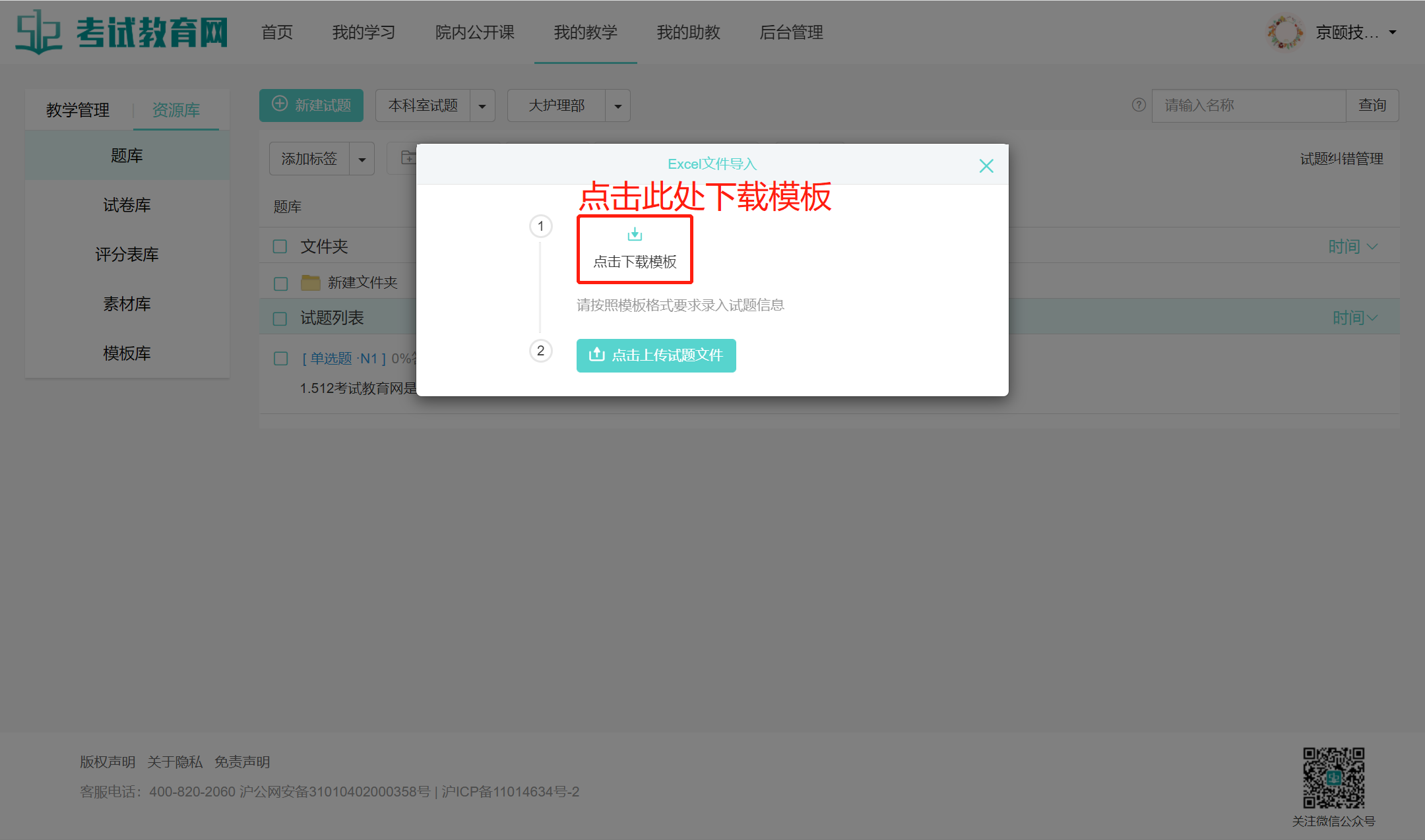Click the download template icon
The image size is (1425, 840).
click(x=635, y=235)
